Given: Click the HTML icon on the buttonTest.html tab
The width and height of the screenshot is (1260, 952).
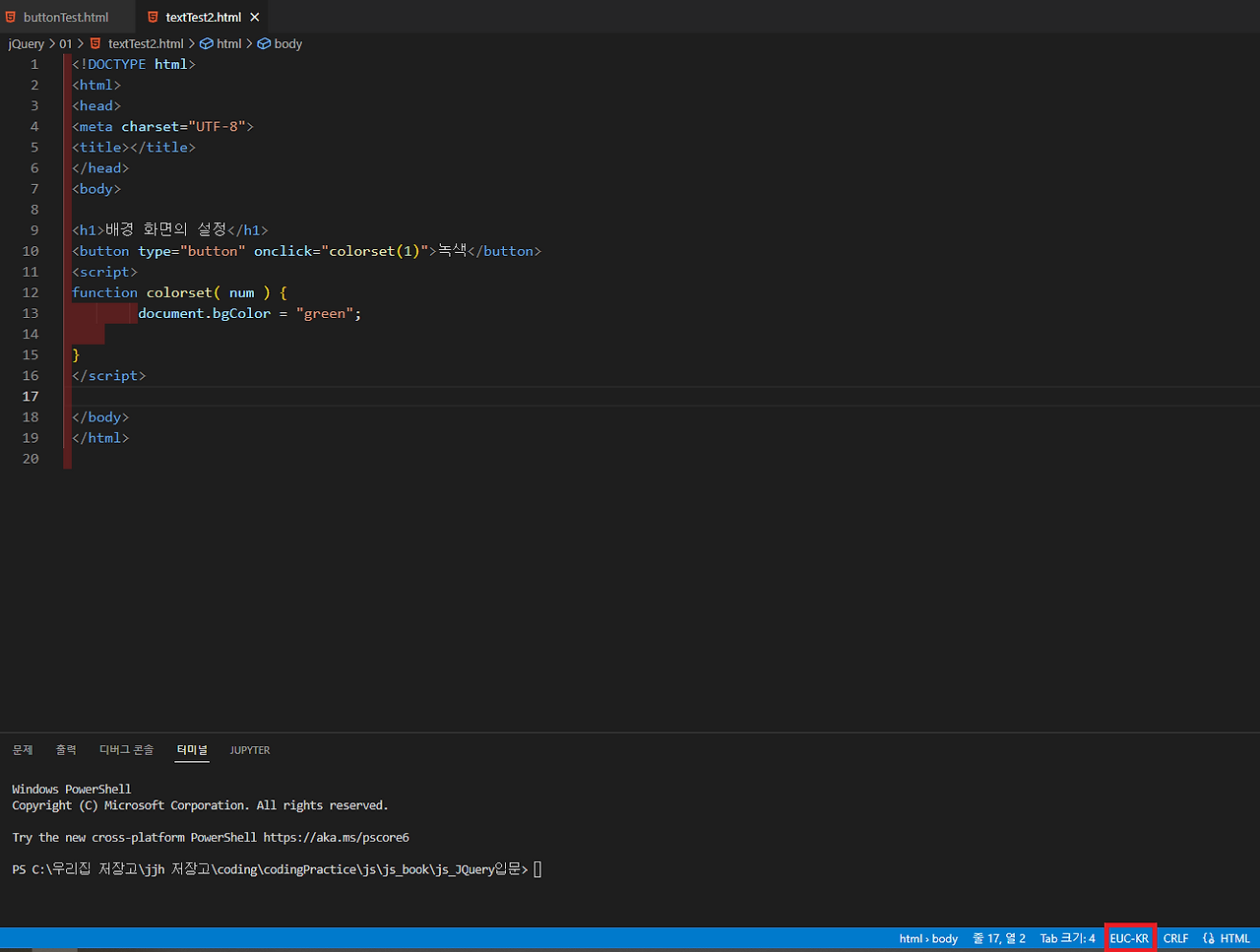Looking at the screenshot, I should point(11,17).
